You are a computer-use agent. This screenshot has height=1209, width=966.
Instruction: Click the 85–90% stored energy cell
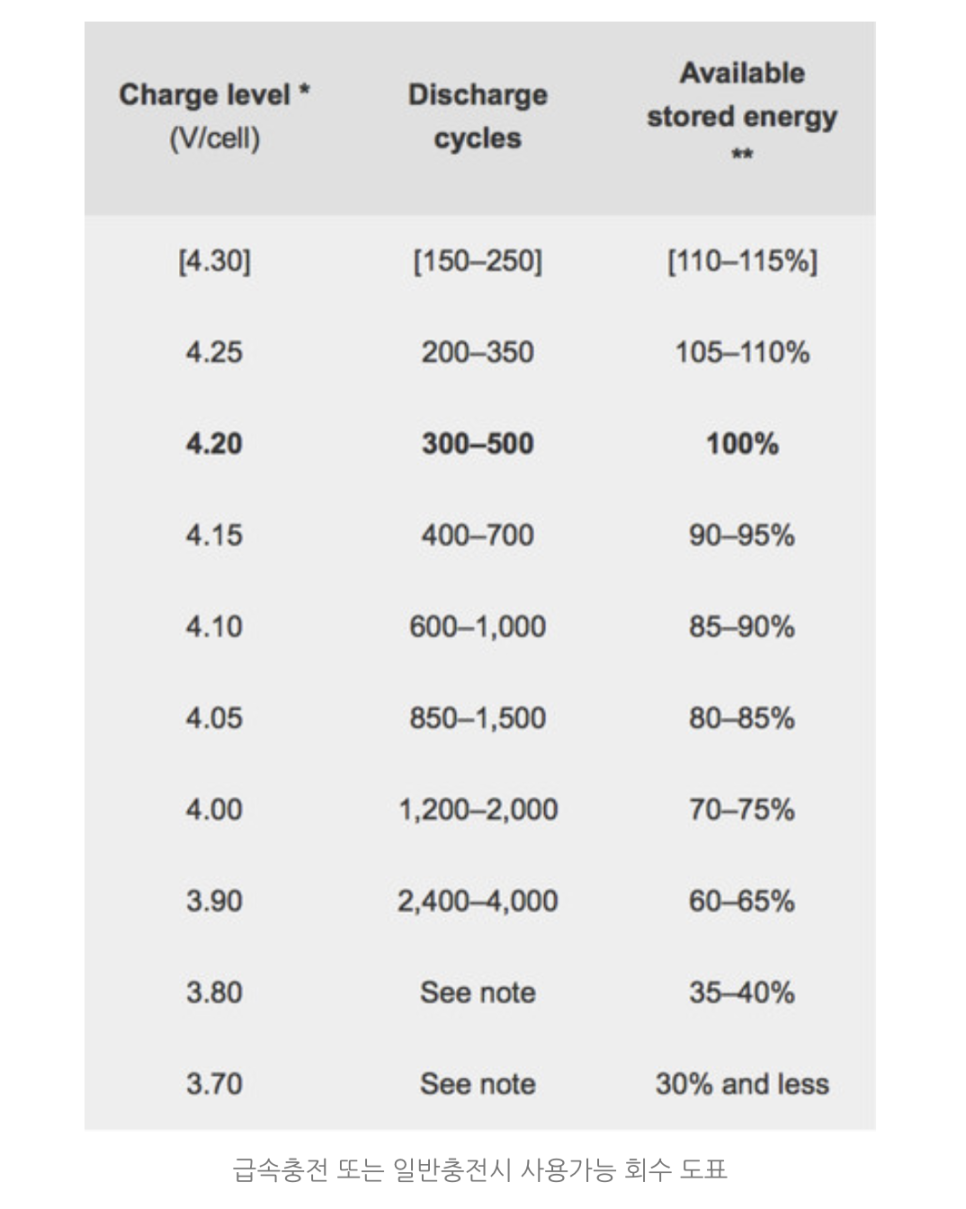point(741,627)
